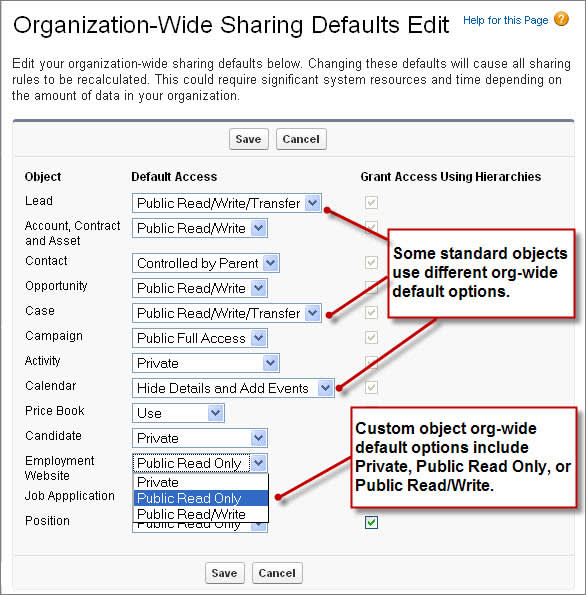Click the Default Access column header
The height and width of the screenshot is (595, 586).
pyautogui.click(x=174, y=177)
